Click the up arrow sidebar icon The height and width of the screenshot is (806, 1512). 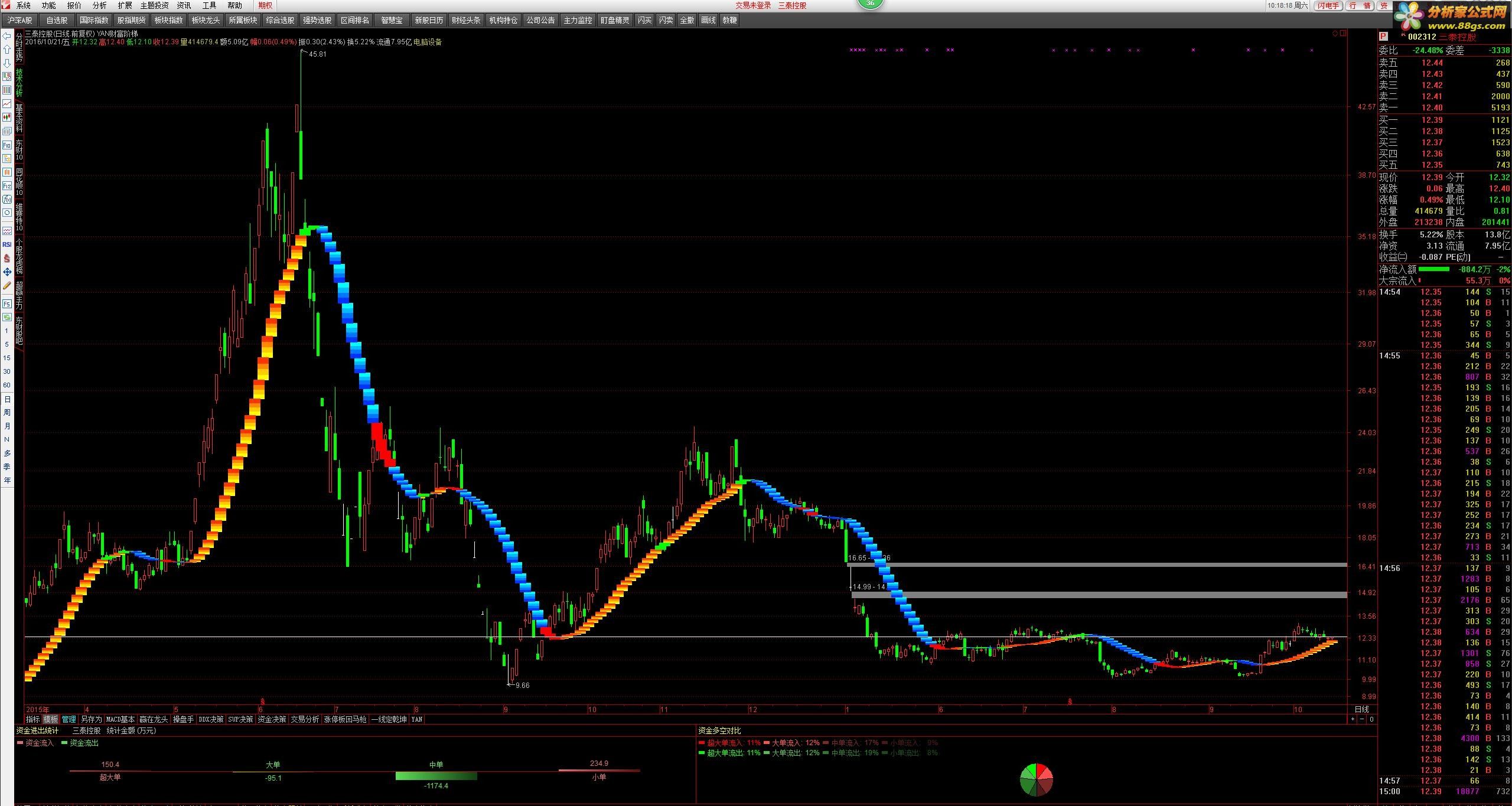7,50
